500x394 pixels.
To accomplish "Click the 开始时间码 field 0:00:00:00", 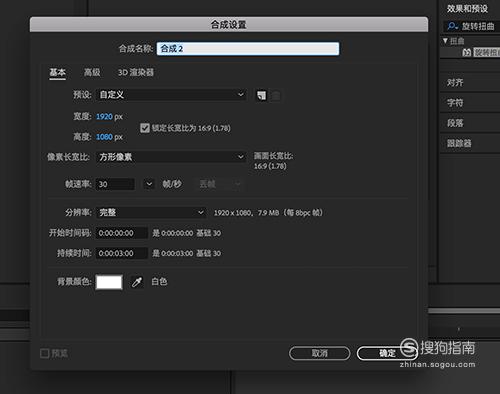I will point(122,233).
